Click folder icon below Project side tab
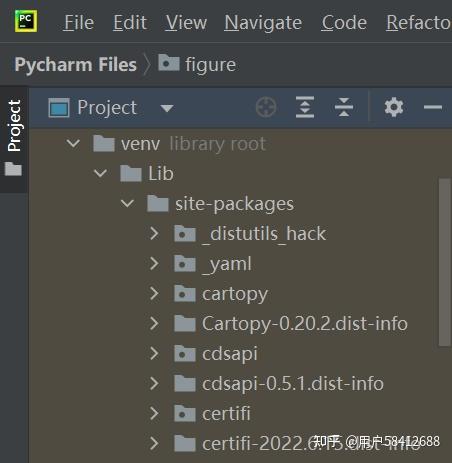The image size is (452, 463). point(13,169)
